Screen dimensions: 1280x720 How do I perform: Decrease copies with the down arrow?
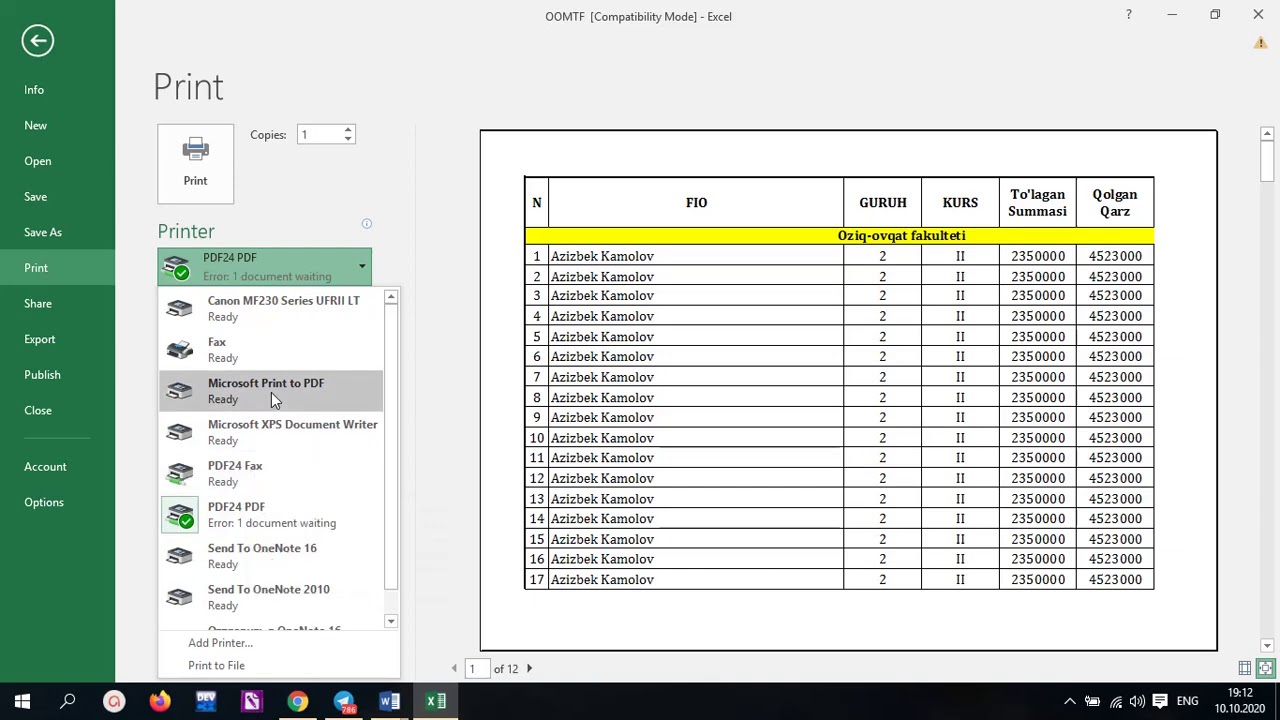click(348, 139)
